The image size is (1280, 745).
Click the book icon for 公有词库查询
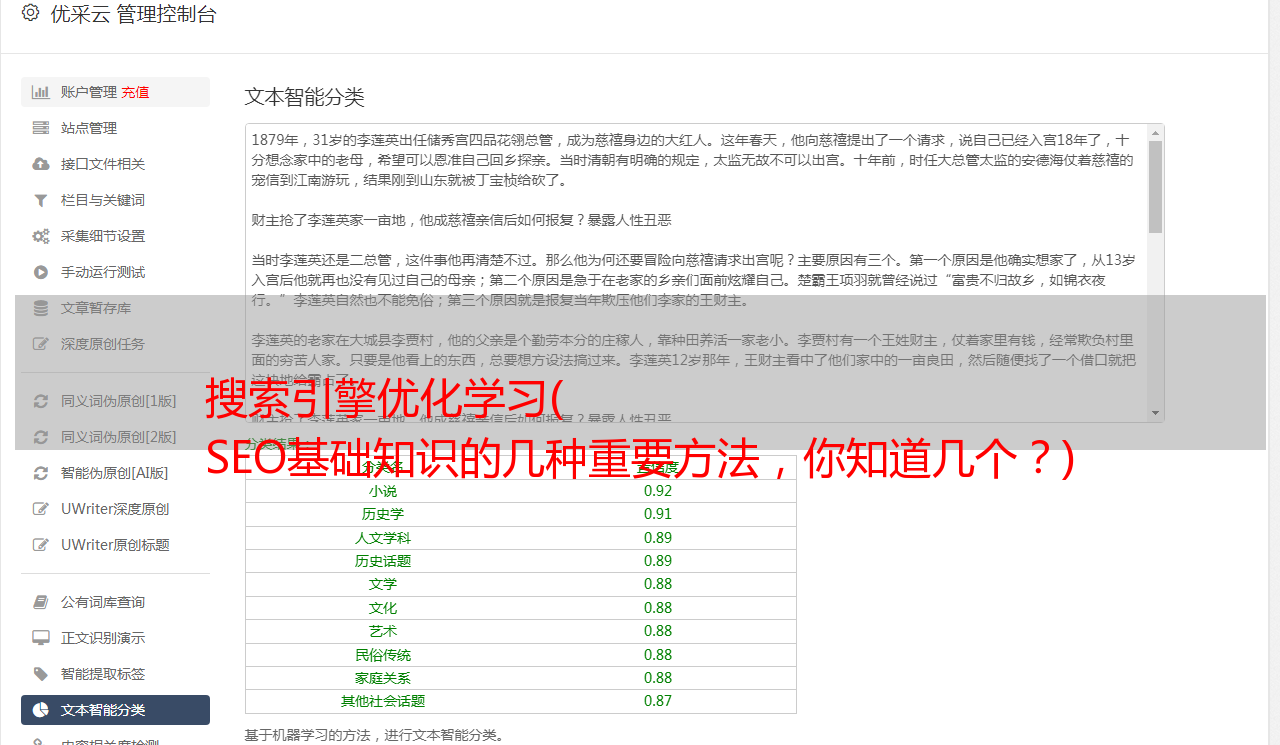pos(41,602)
